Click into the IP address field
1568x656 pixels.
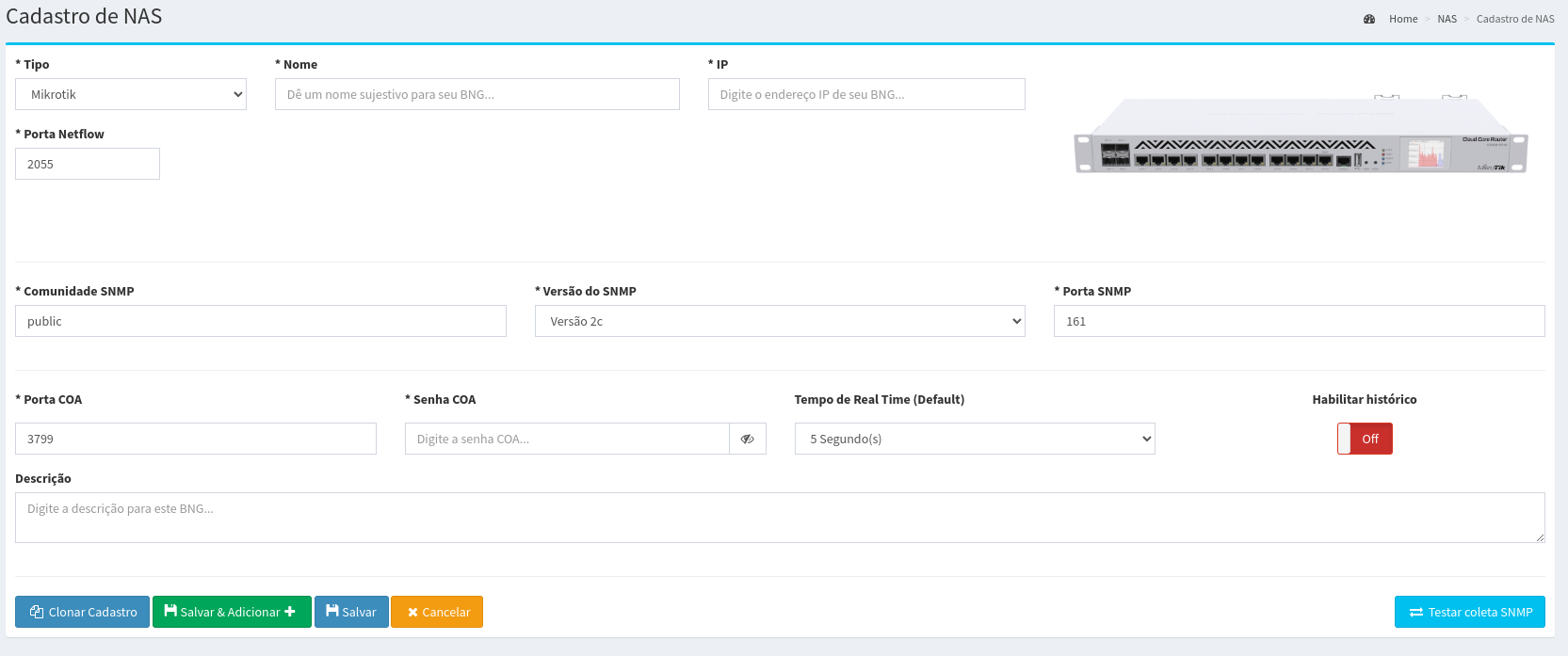tap(865, 94)
